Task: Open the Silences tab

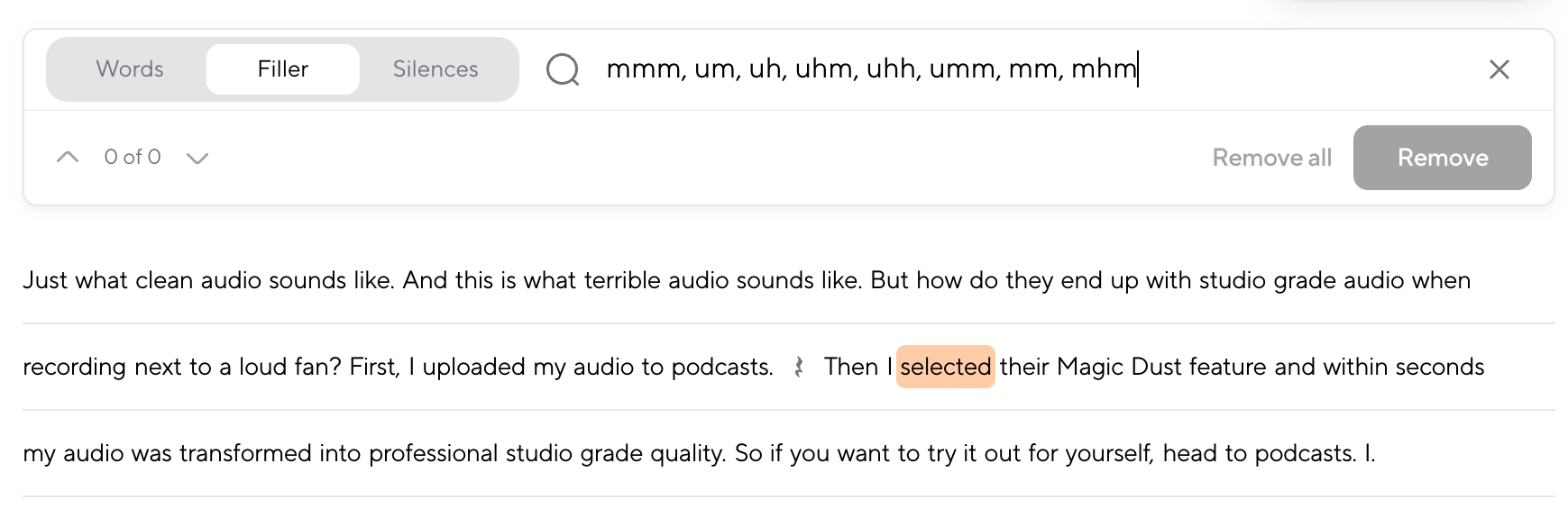Action: click(x=436, y=69)
